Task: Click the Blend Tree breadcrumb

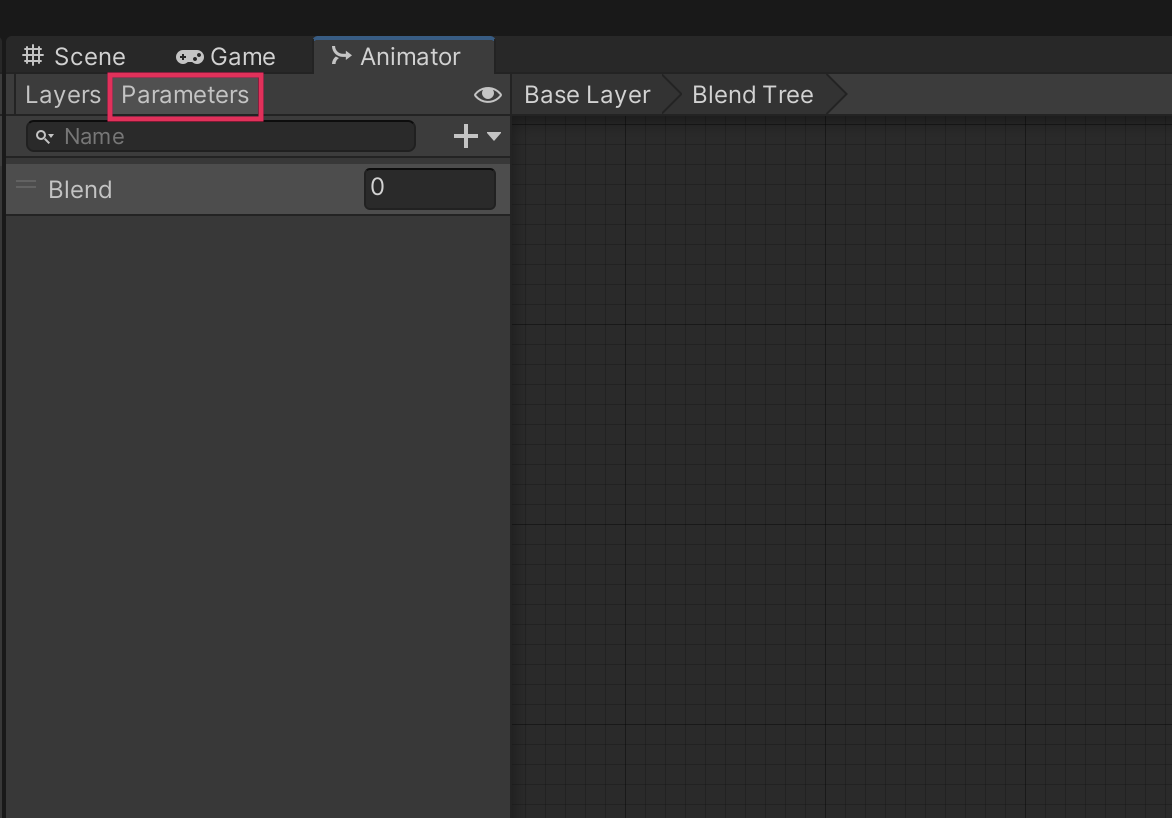Action: pos(752,95)
